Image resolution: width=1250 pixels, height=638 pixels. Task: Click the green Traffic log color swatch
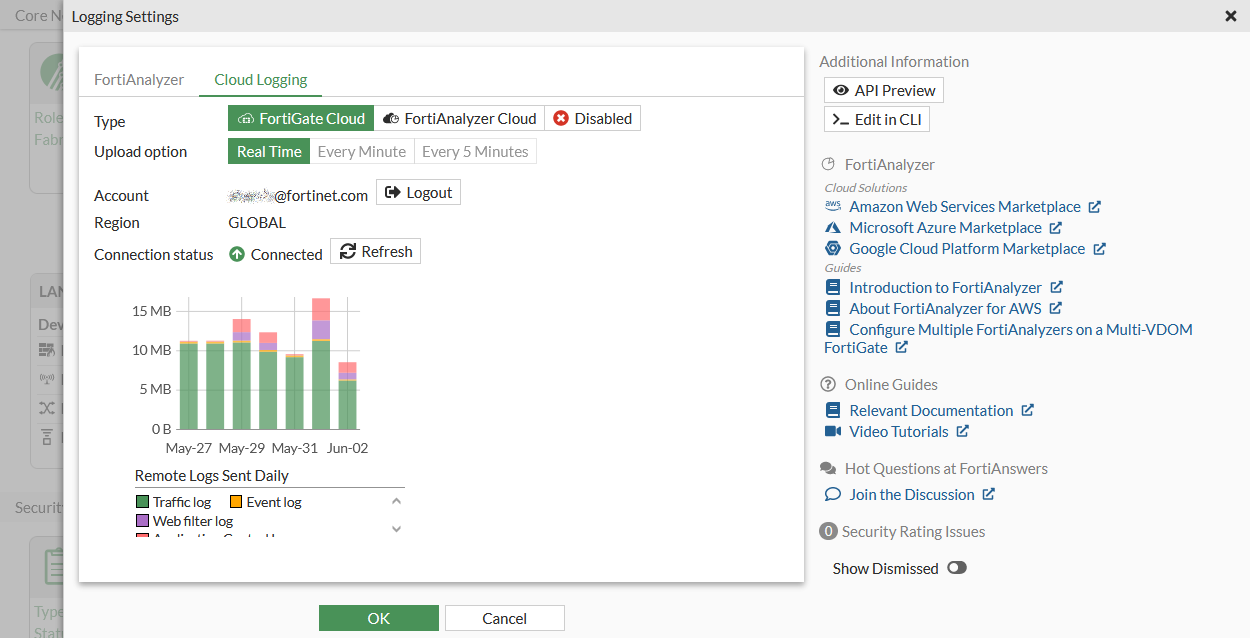pos(141,501)
